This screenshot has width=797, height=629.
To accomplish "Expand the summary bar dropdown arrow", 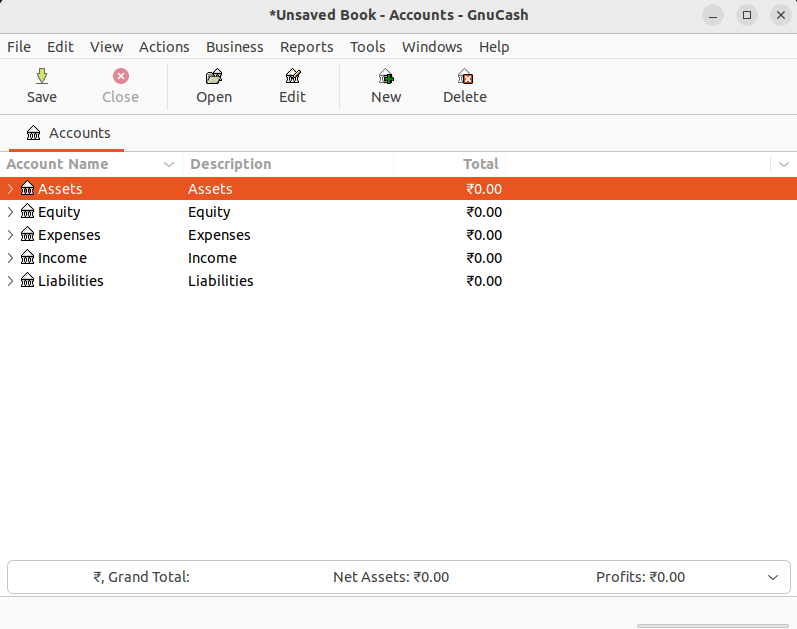I will [773, 577].
